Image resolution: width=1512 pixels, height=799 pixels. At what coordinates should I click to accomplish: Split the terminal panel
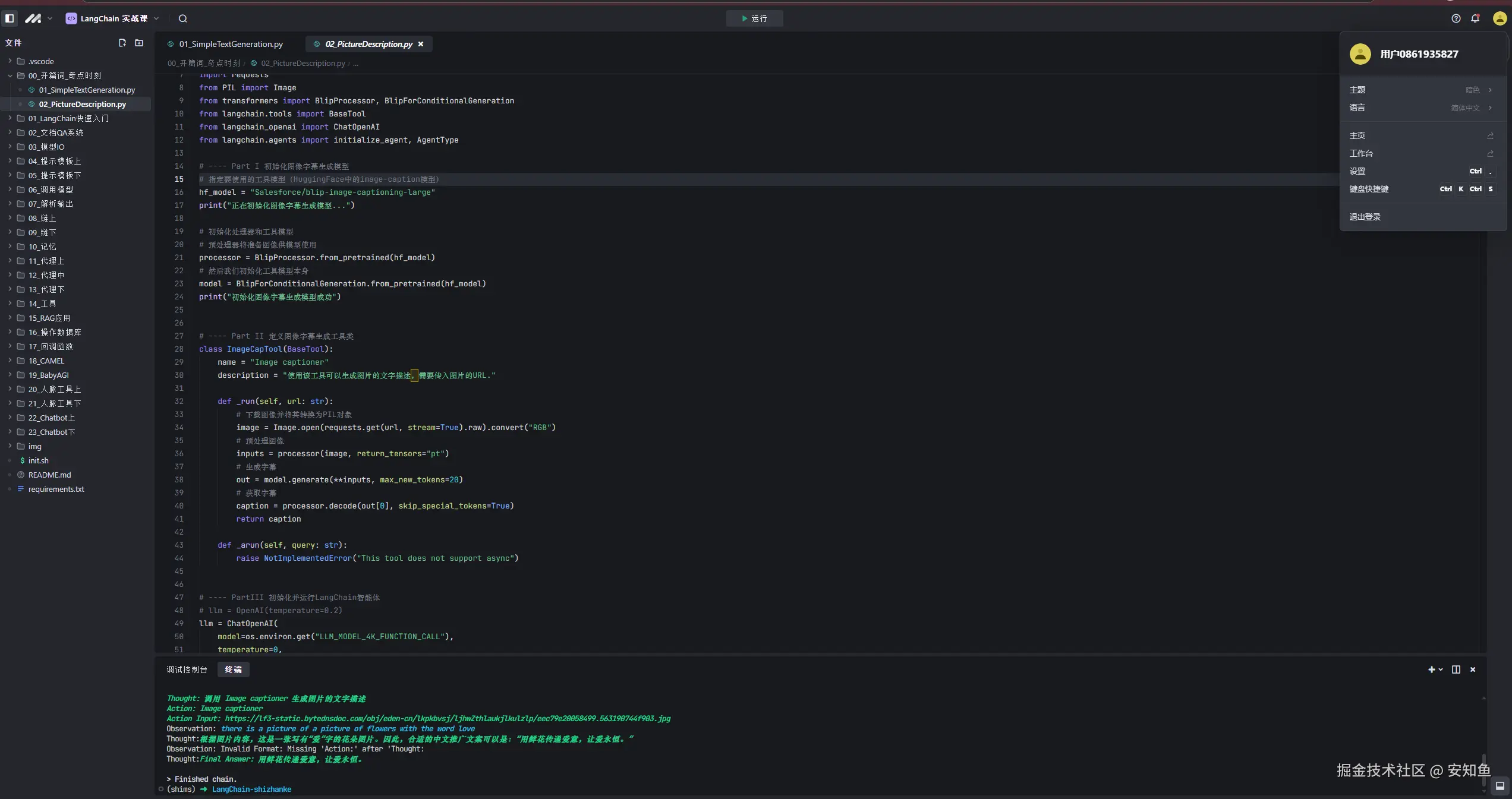1456,669
